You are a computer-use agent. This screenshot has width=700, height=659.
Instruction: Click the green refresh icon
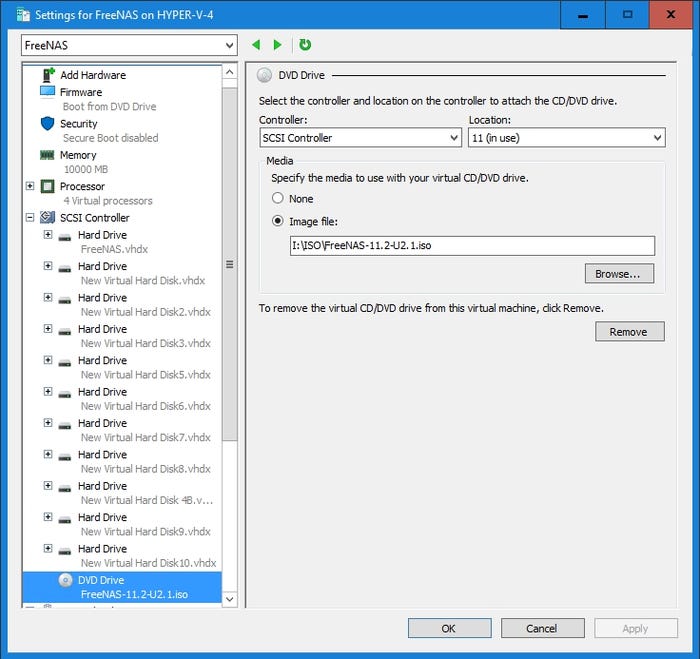305,45
